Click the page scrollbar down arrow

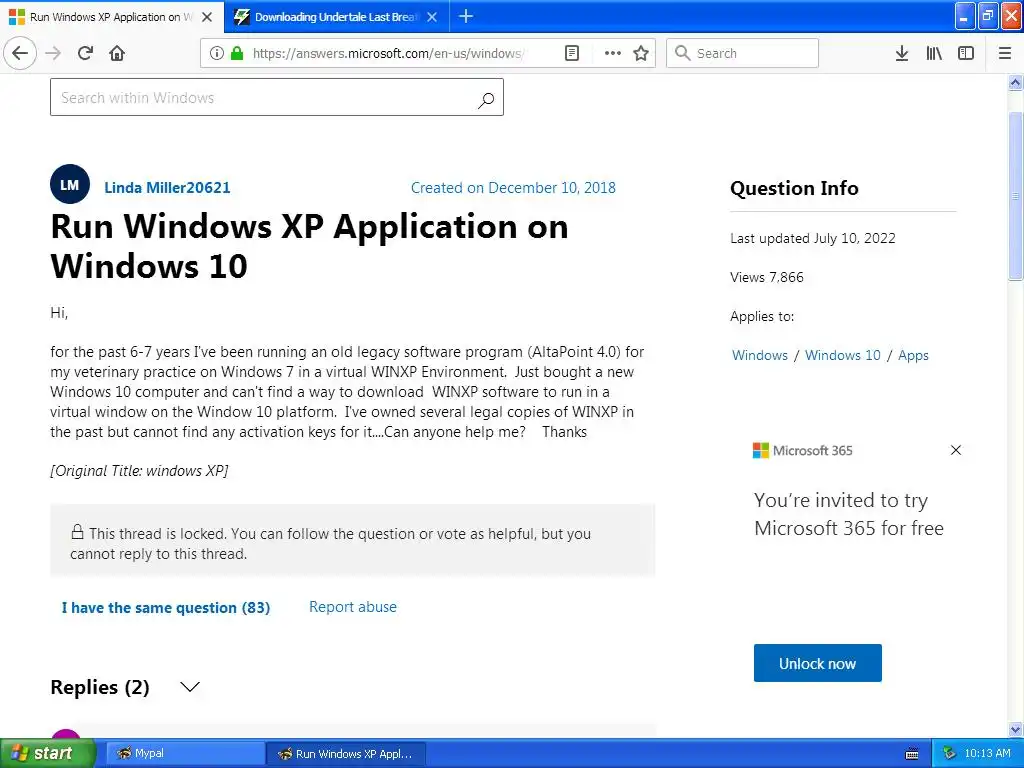(1016, 729)
